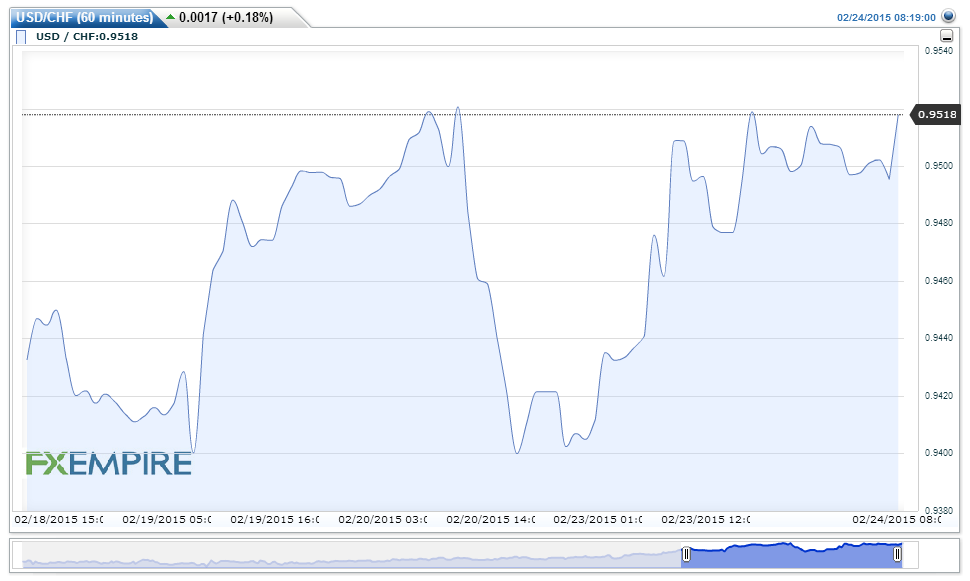Click the change value 0.0017 (+0.18%)

tap(226, 17)
